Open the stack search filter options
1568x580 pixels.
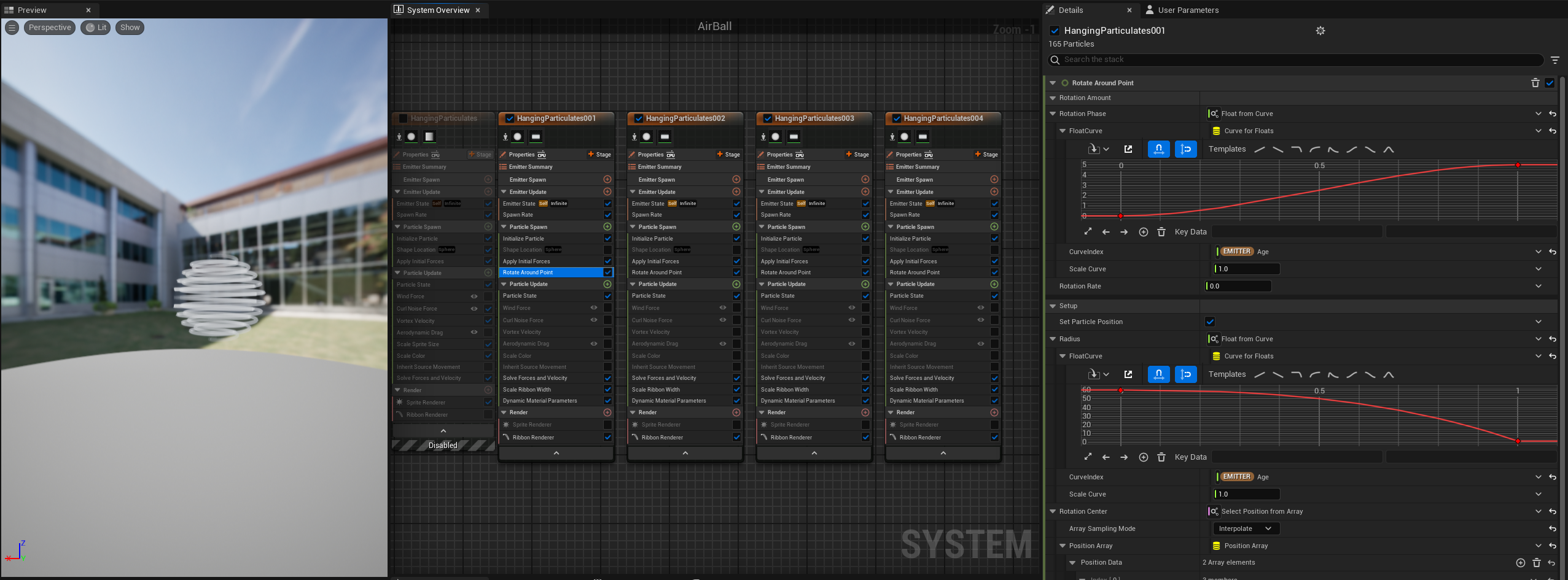point(1554,60)
